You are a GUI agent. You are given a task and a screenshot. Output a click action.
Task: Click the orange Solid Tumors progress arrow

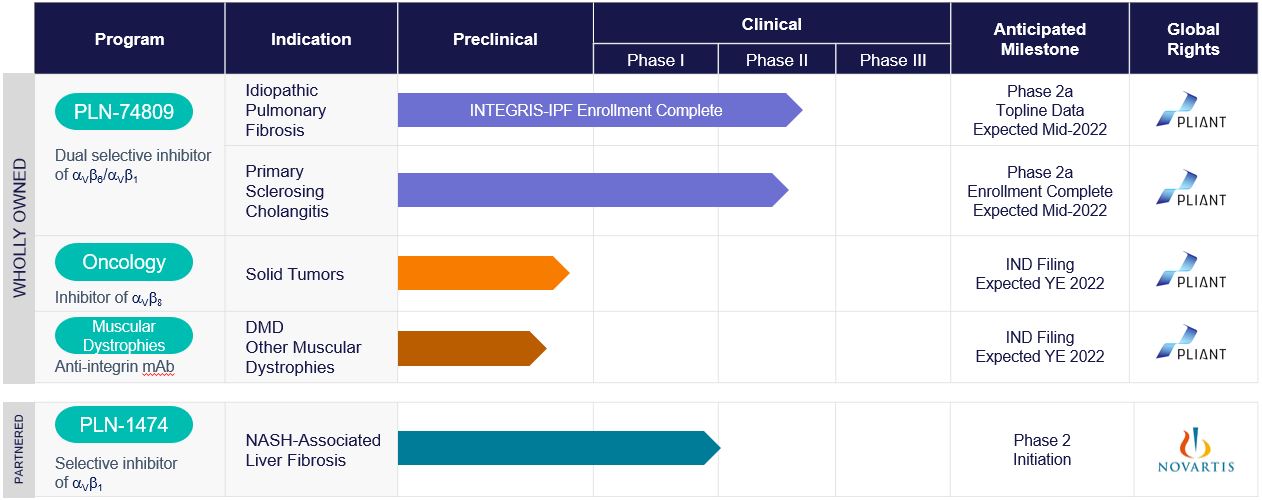click(482, 273)
